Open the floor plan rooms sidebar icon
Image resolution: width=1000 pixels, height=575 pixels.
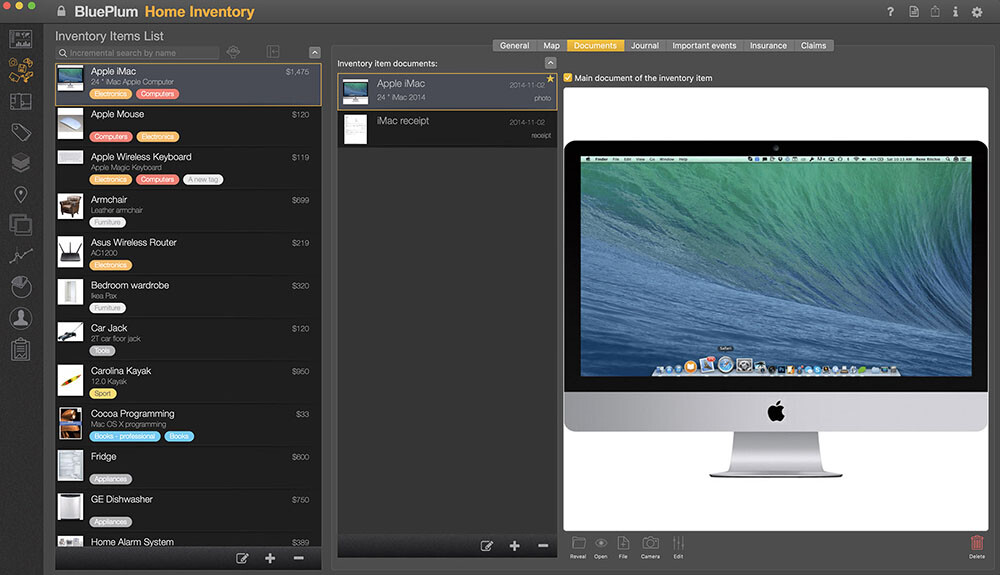(20, 101)
